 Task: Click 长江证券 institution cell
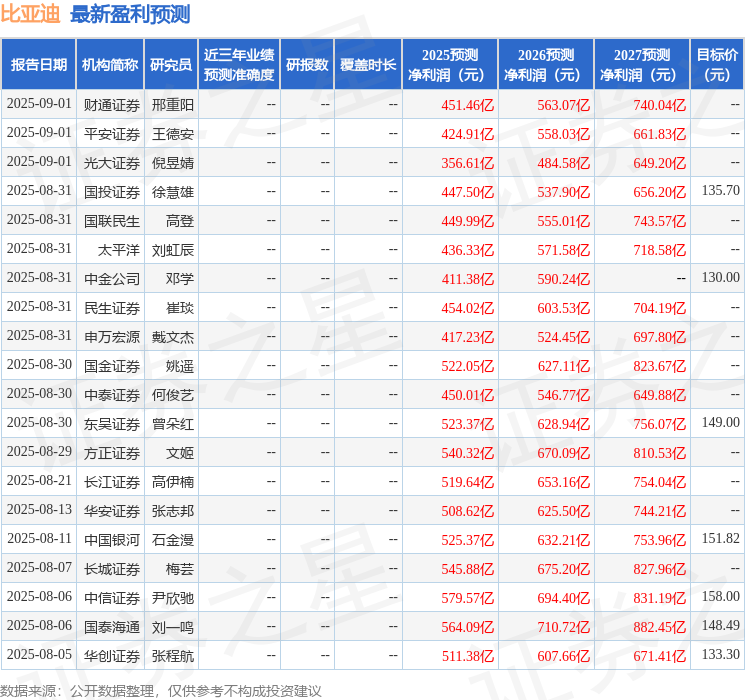coord(112,482)
